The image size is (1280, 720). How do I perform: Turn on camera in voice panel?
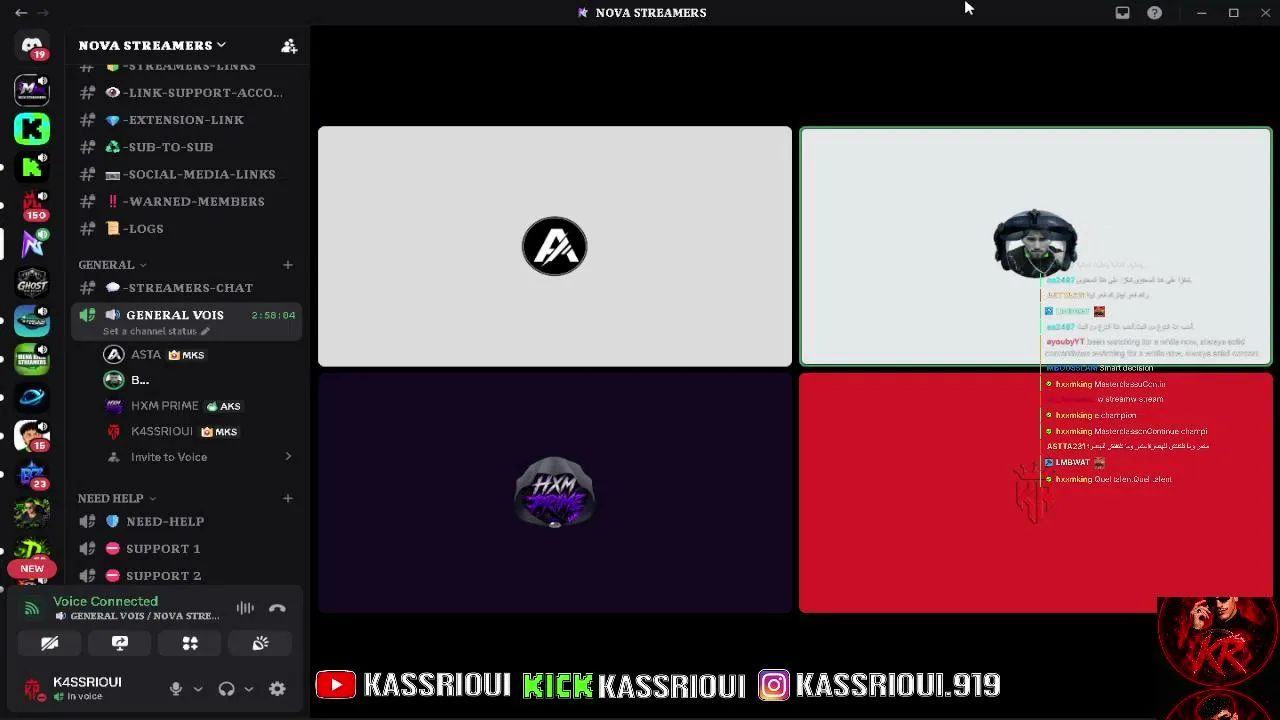point(50,643)
